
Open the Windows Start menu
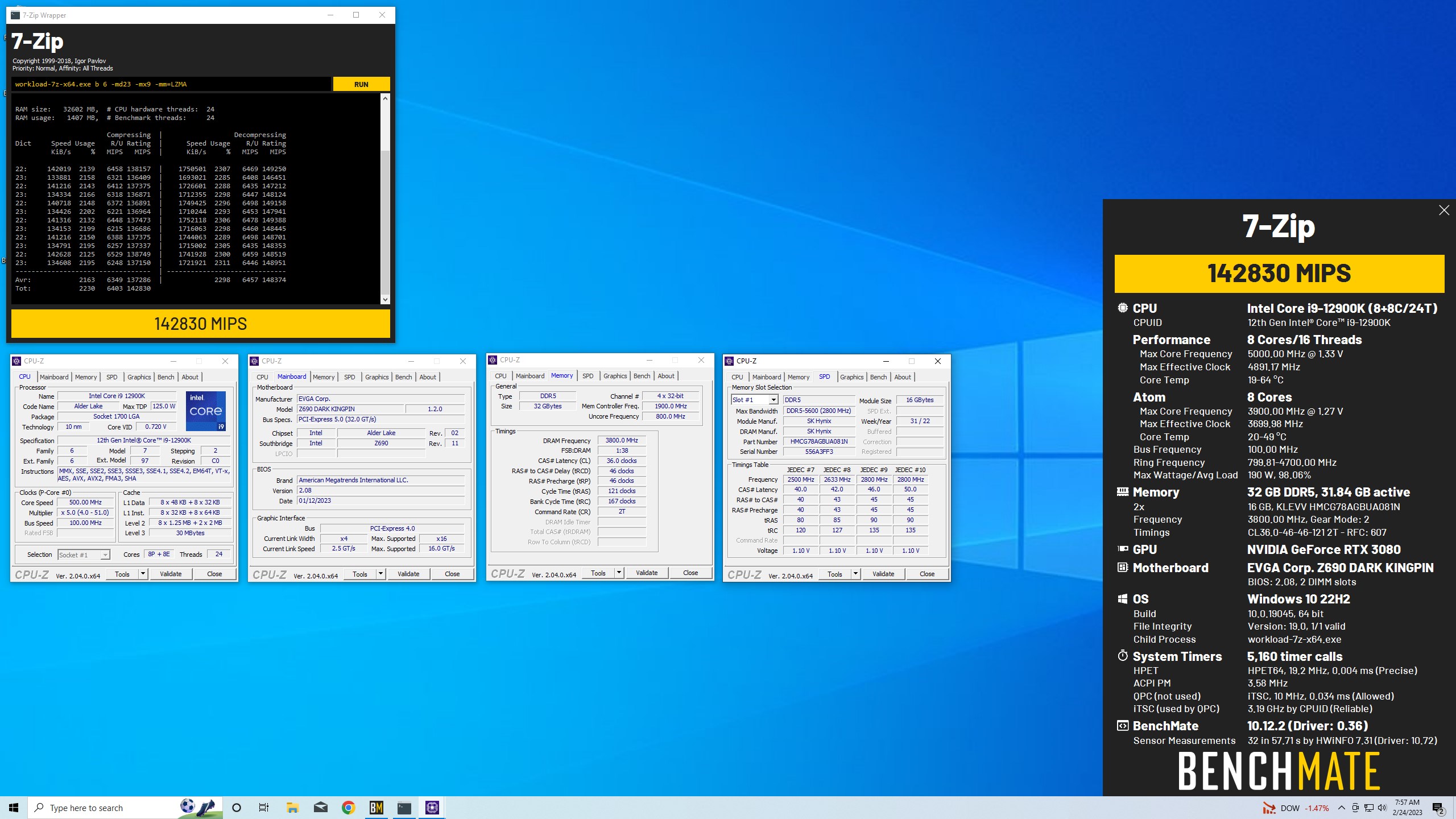[x=14, y=808]
